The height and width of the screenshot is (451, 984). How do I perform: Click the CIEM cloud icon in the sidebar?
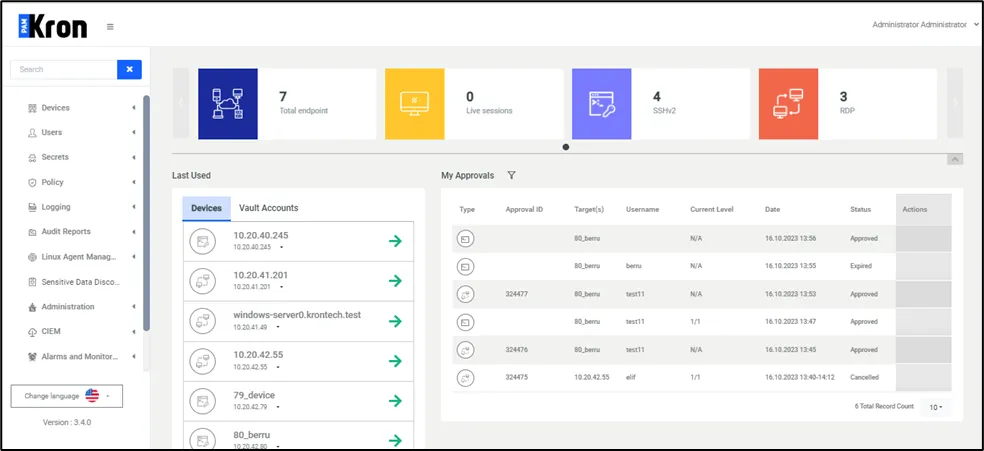[33, 332]
